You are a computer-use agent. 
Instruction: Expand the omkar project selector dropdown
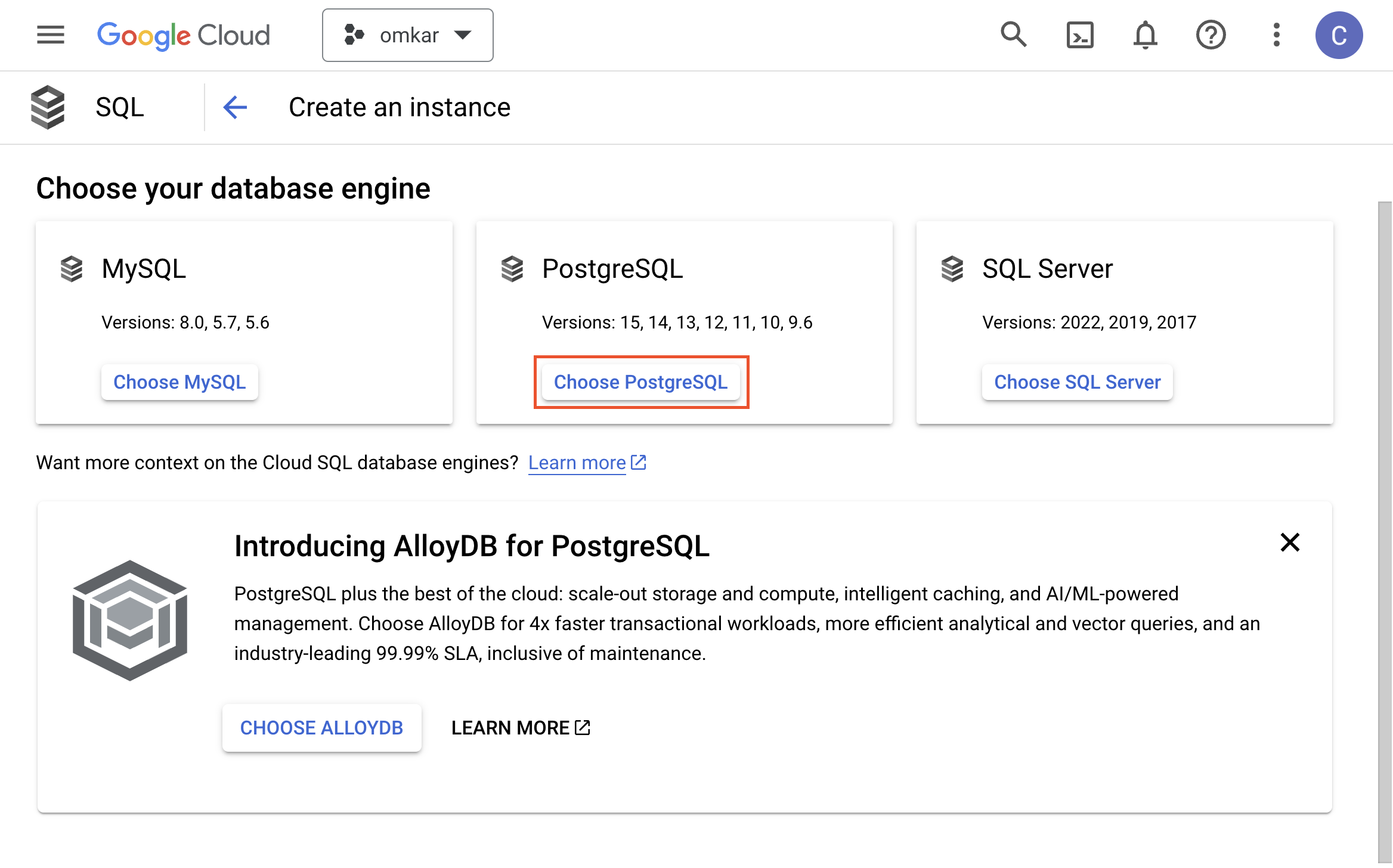coord(407,35)
